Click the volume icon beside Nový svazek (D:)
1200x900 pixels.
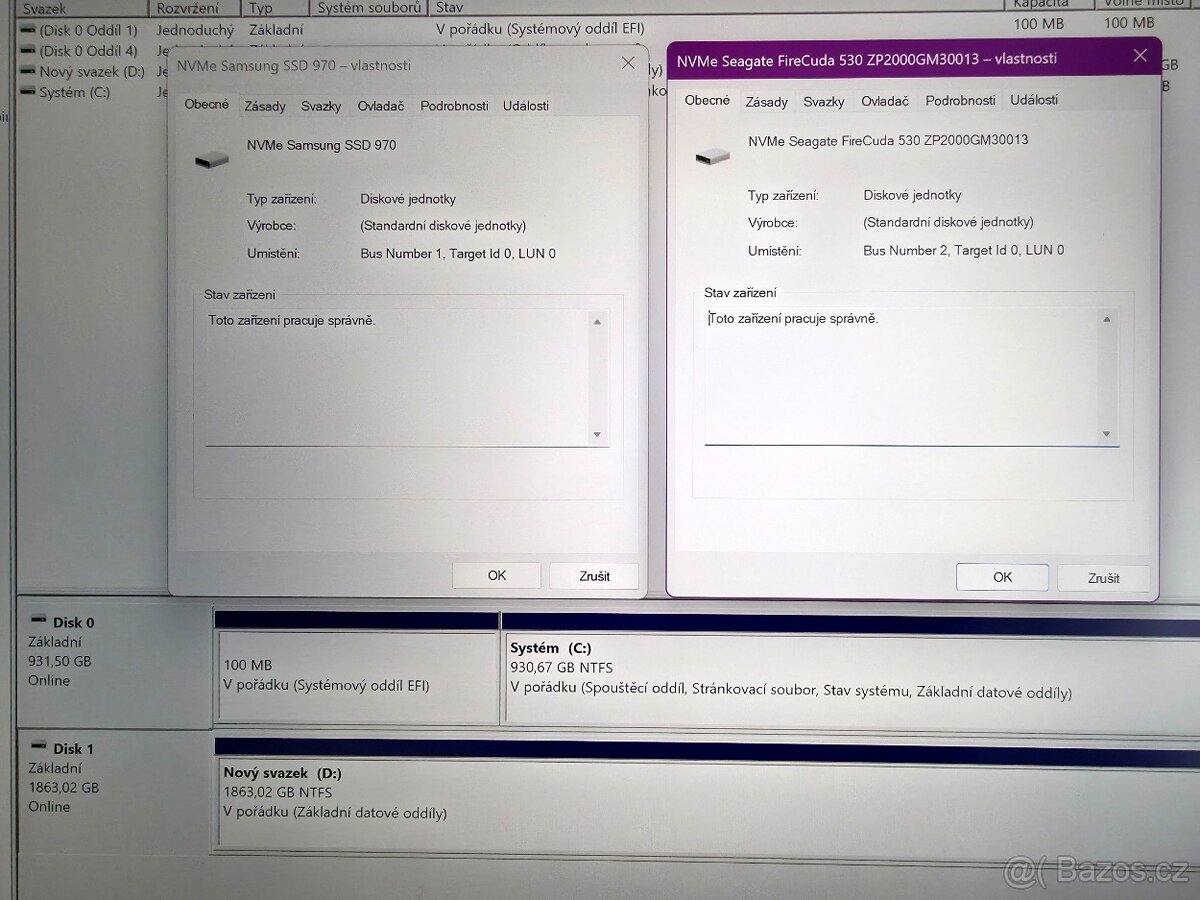[29, 71]
